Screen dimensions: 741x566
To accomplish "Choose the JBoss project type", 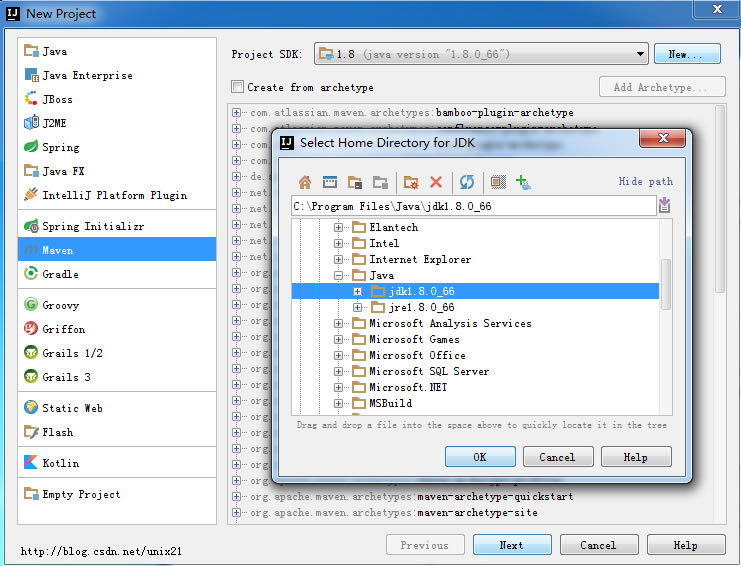I will point(117,99).
